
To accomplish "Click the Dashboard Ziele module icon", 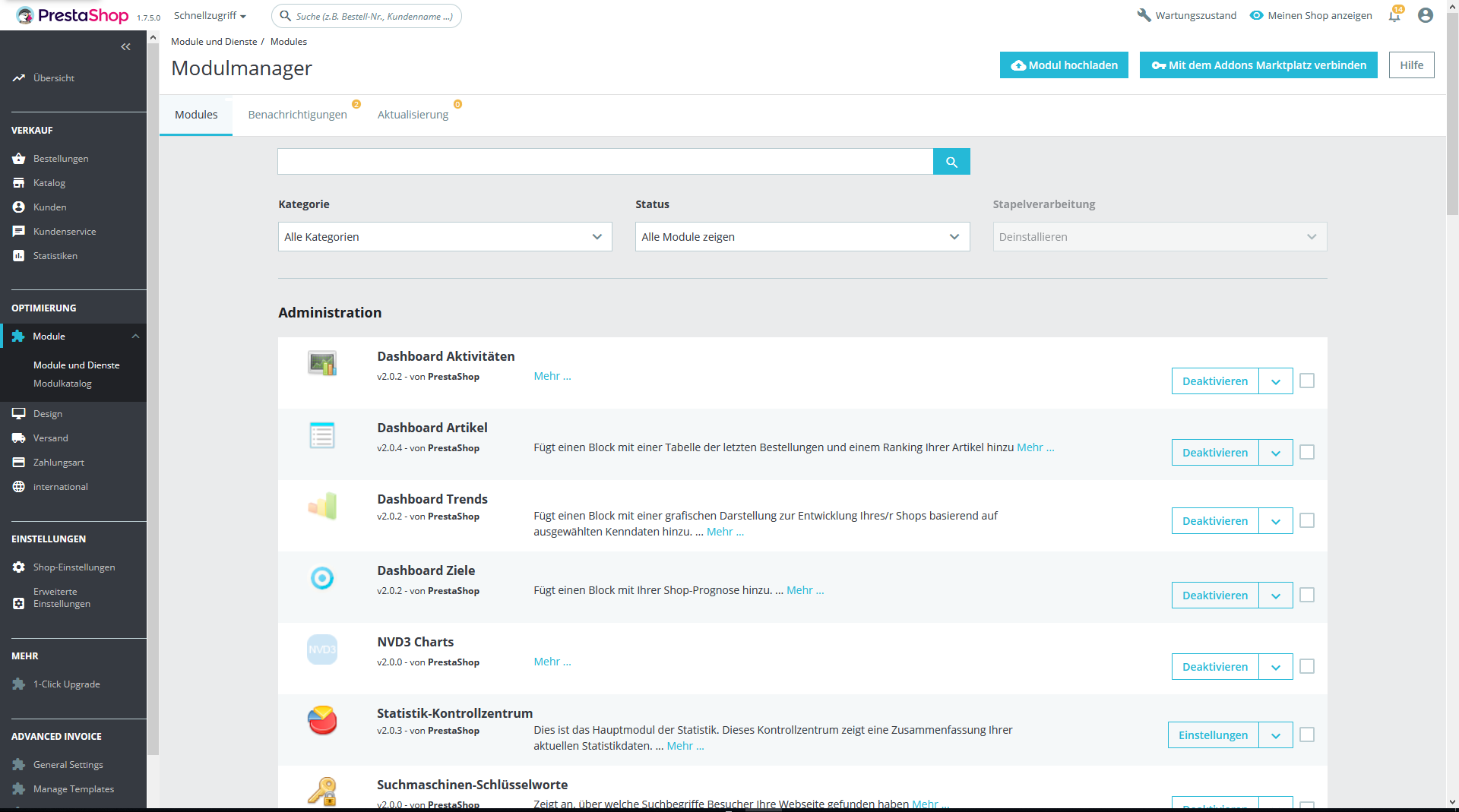I will pyautogui.click(x=322, y=578).
